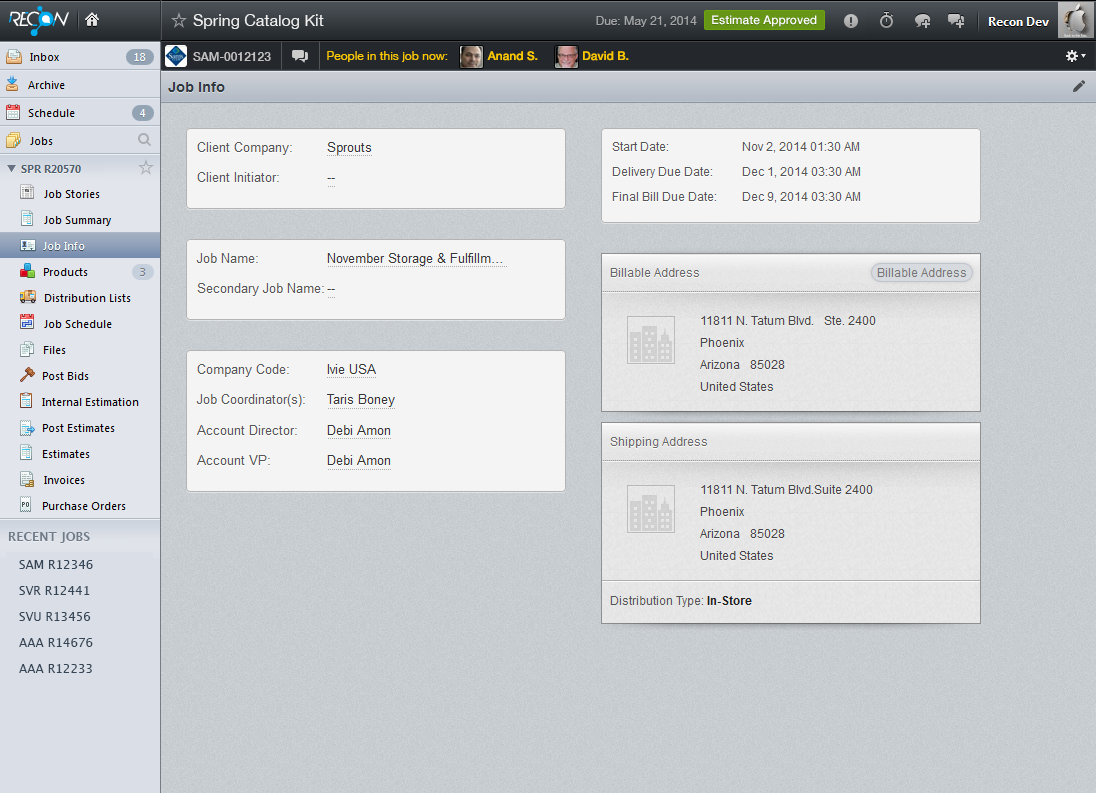
Task: Click the Final Bill Due Date value
Action: click(801, 197)
